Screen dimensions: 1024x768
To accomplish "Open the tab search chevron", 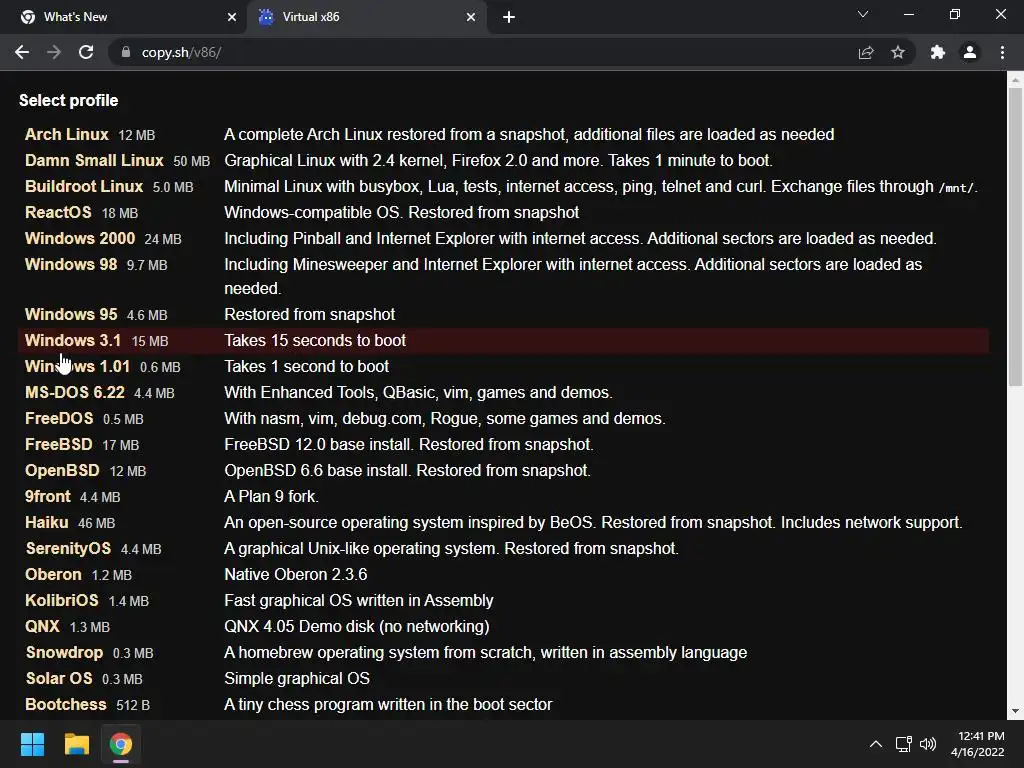I will 863,14.
